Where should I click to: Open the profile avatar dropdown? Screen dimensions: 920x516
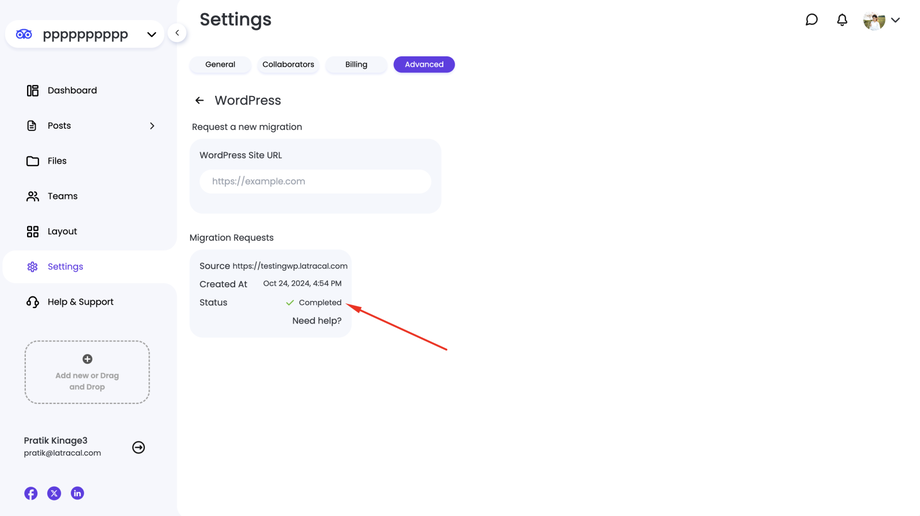click(x=881, y=20)
